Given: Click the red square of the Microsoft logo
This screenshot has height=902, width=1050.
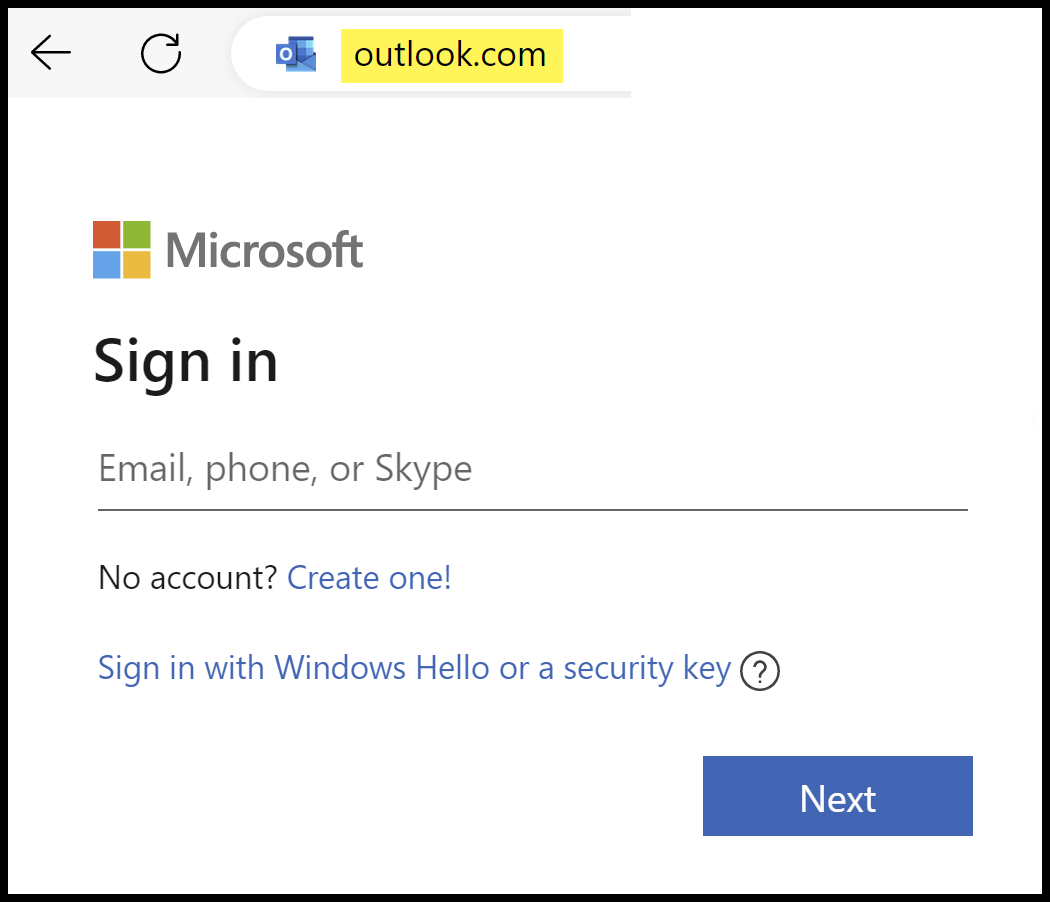Looking at the screenshot, I should (x=106, y=235).
